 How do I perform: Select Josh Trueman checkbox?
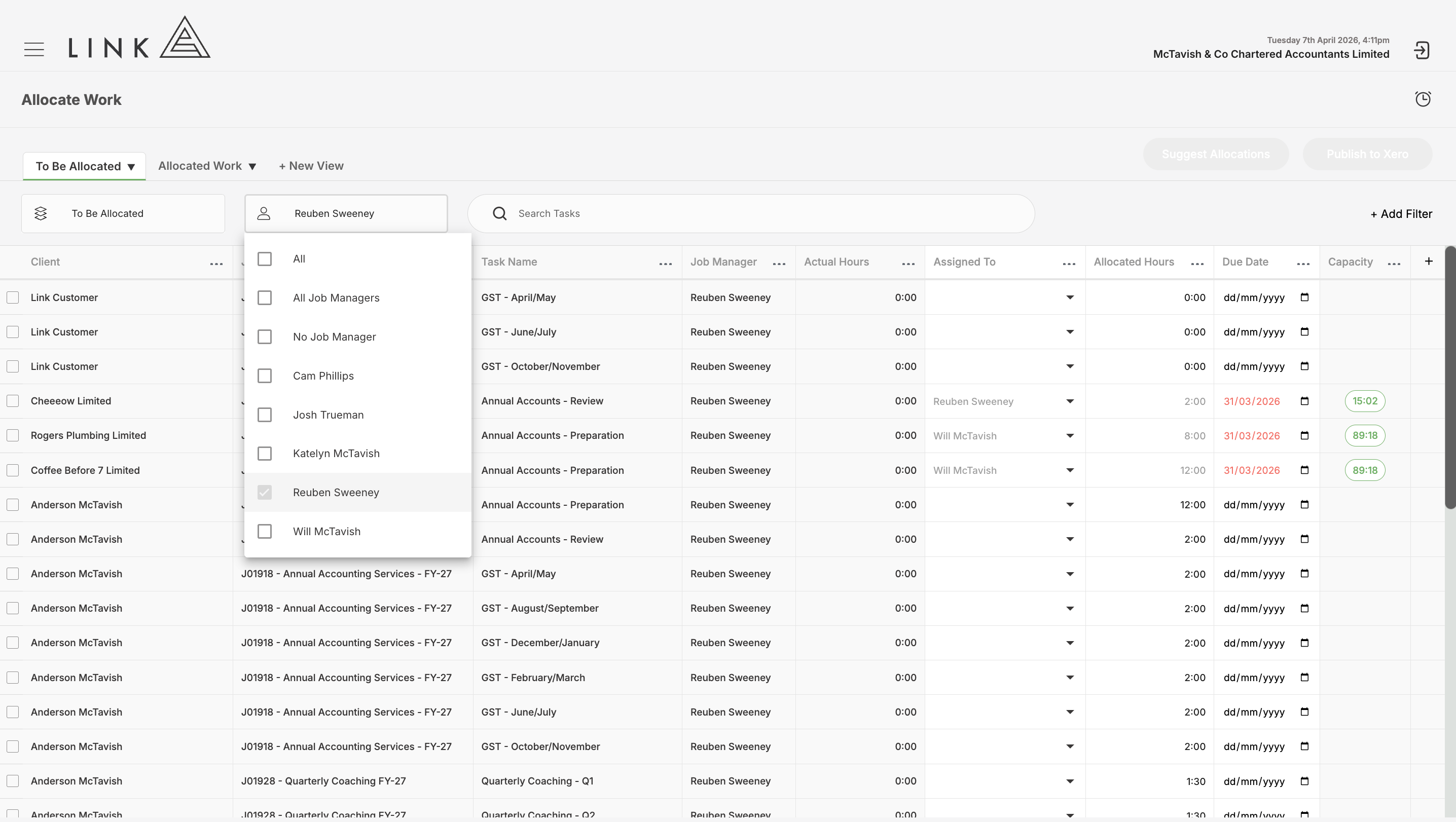[265, 415]
